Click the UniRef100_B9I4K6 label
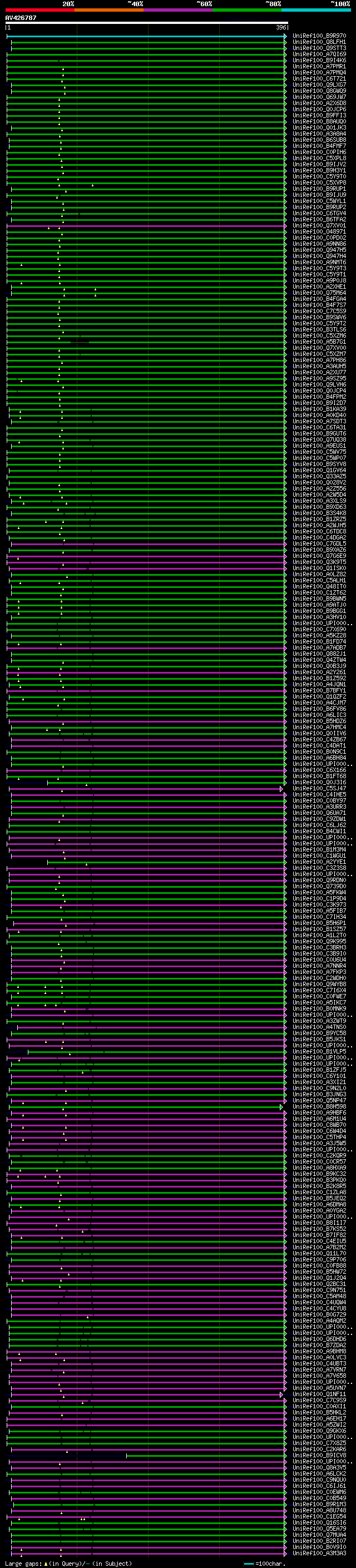The height and width of the screenshot is (1568, 356). (319, 60)
